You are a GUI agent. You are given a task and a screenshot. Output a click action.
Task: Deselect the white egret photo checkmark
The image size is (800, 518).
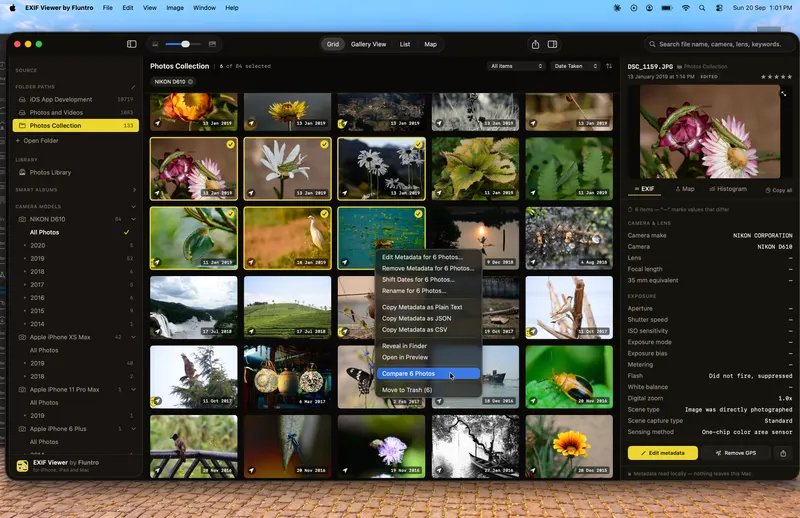pyautogui.click(x=324, y=214)
